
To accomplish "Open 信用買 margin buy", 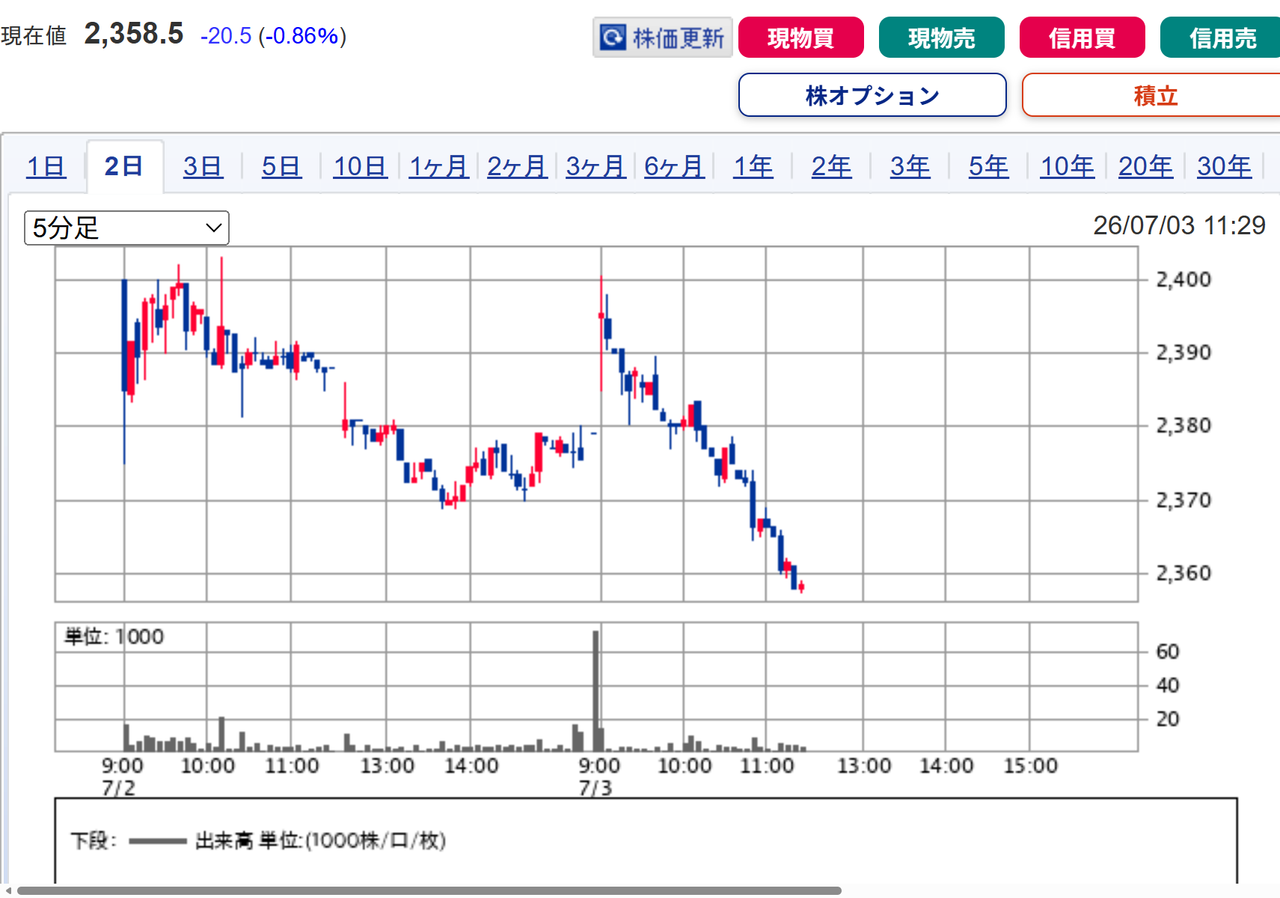I will pyautogui.click(x=1082, y=38).
